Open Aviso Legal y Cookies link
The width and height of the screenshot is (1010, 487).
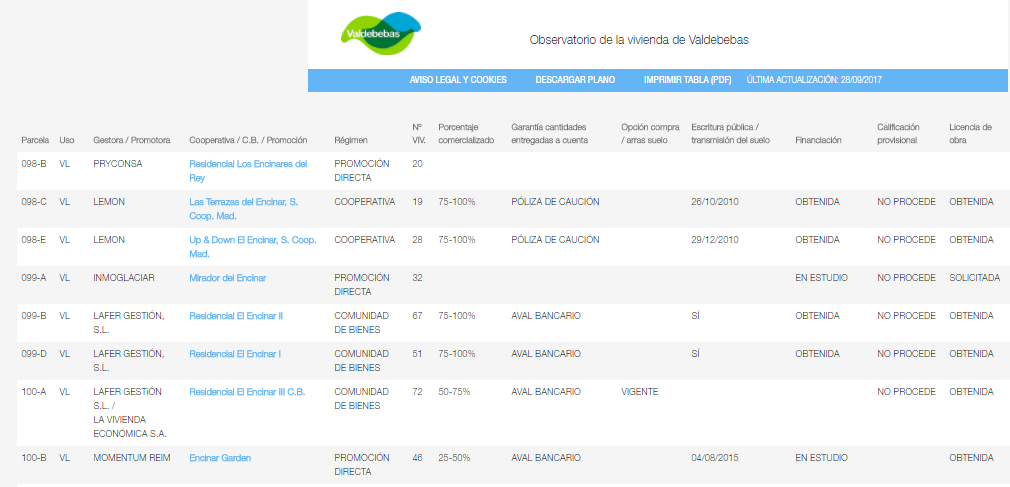click(x=458, y=80)
